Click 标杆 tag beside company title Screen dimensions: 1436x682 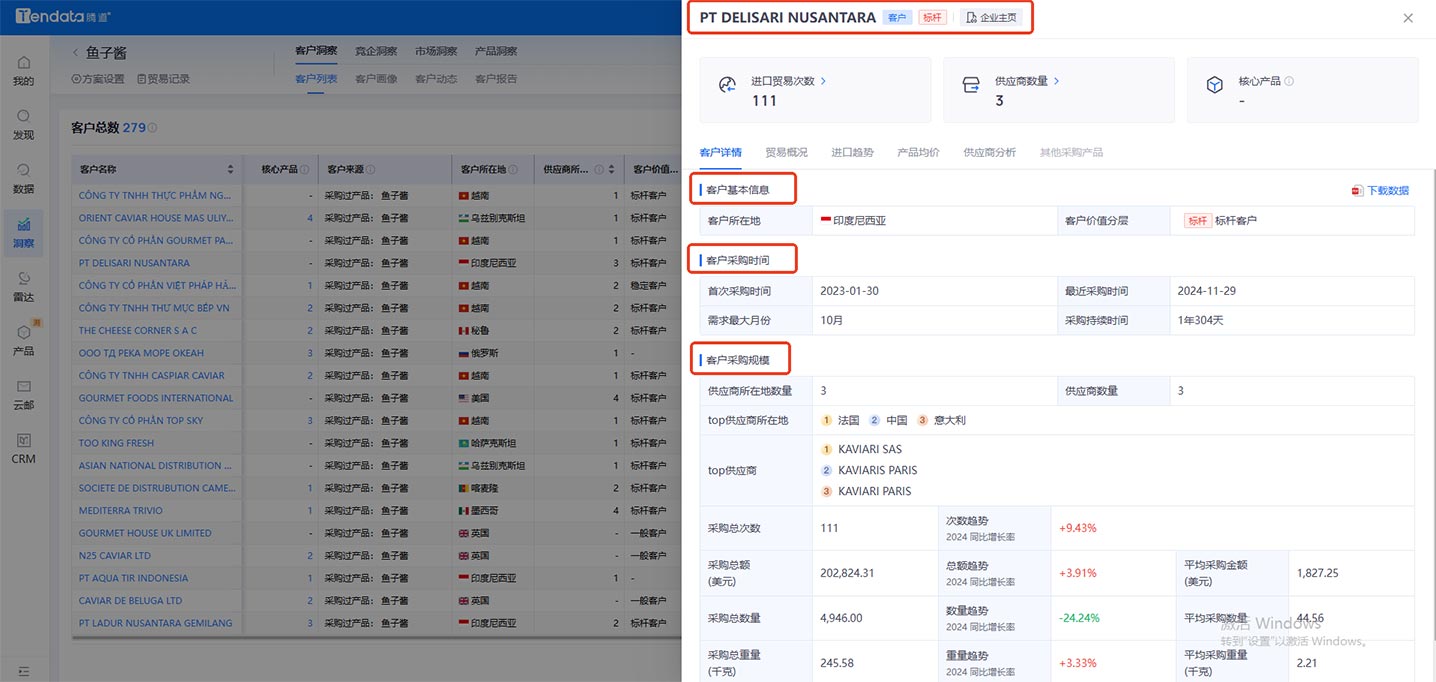pyautogui.click(x=932, y=18)
